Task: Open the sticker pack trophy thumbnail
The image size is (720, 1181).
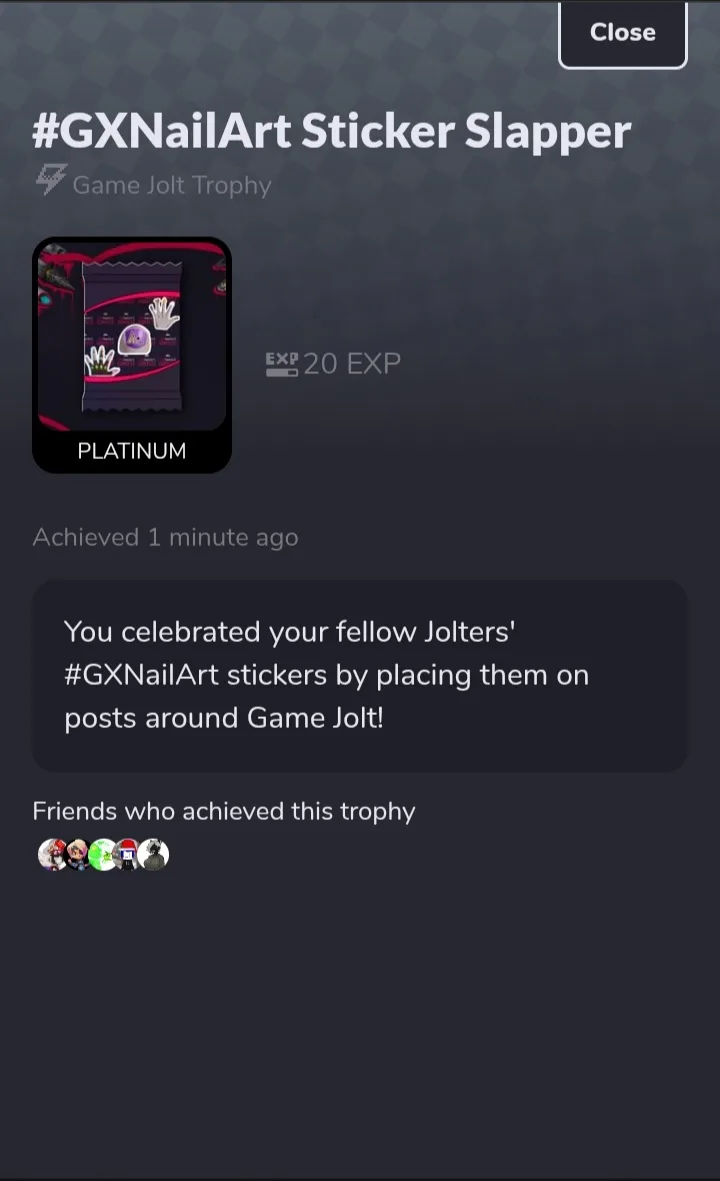Action: [132, 355]
